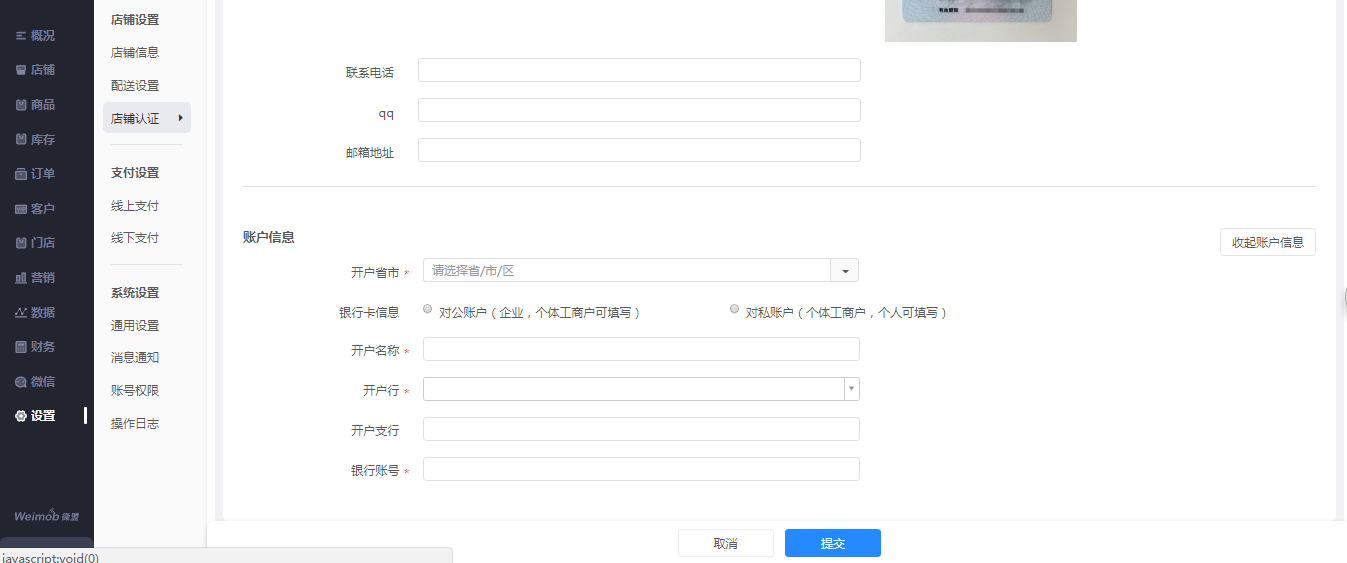Screen dimensions: 1347x563
Task: Click the 数据 data trend icon
Action: click(x=21, y=313)
